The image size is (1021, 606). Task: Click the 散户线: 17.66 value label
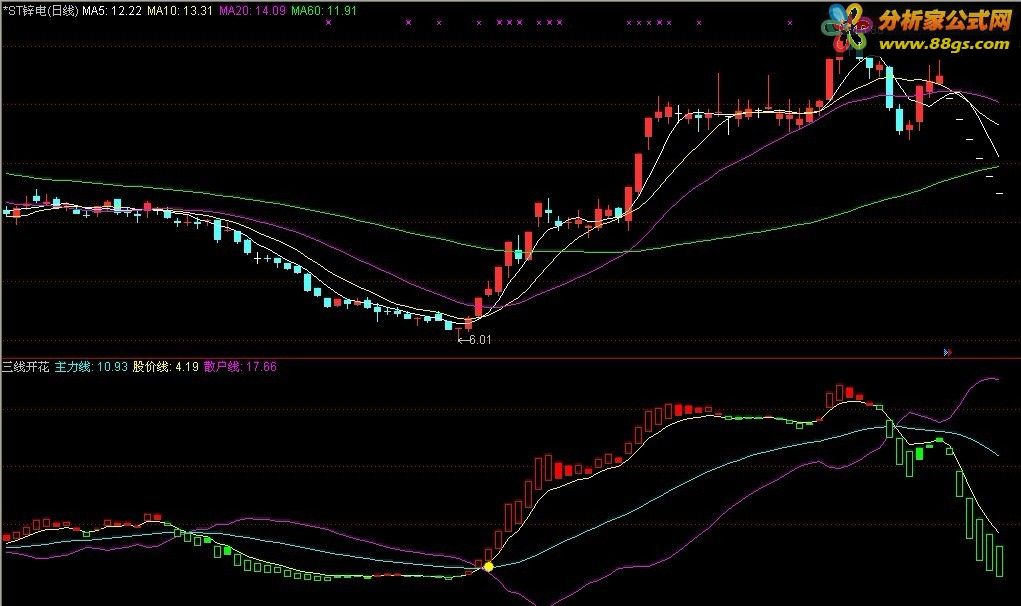click(240, 367)
